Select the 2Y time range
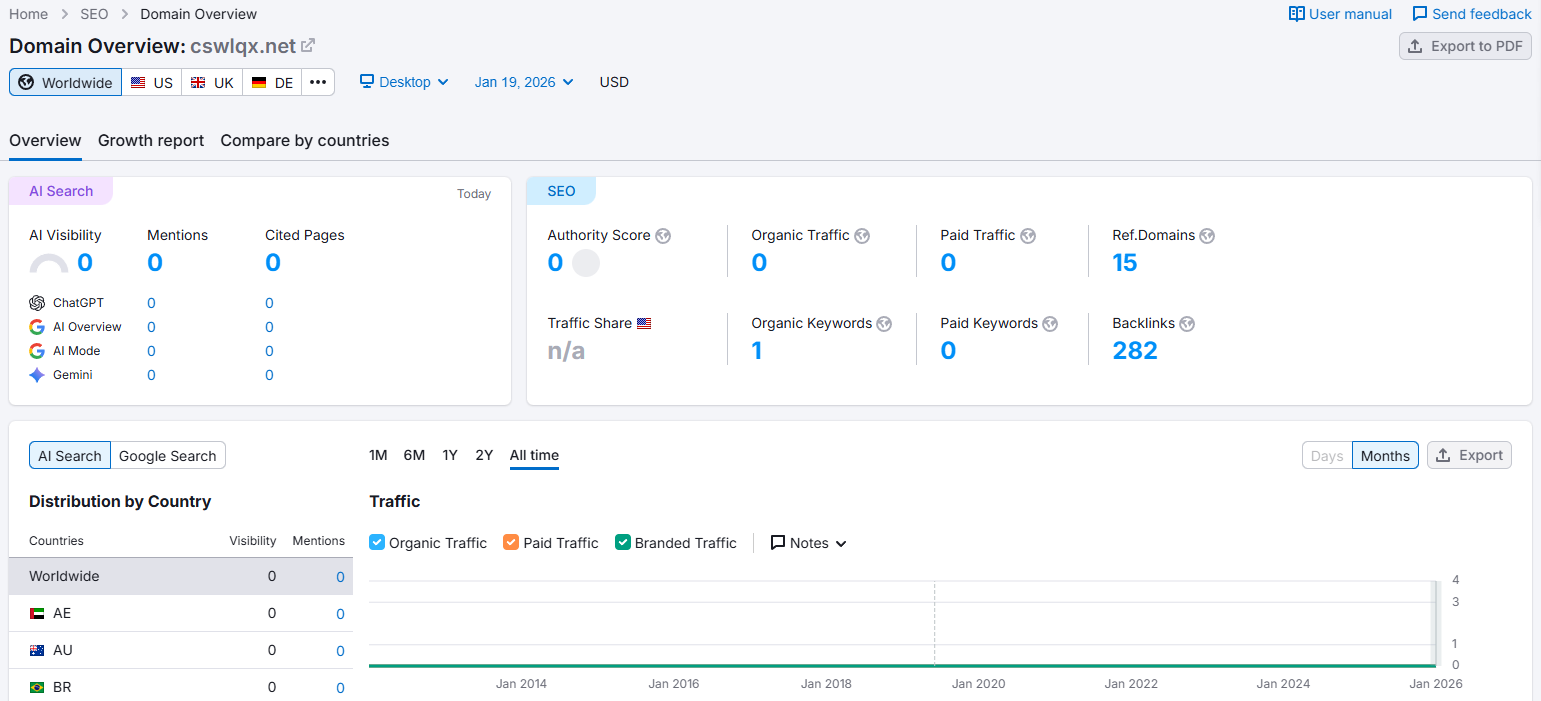 point(484,455)
